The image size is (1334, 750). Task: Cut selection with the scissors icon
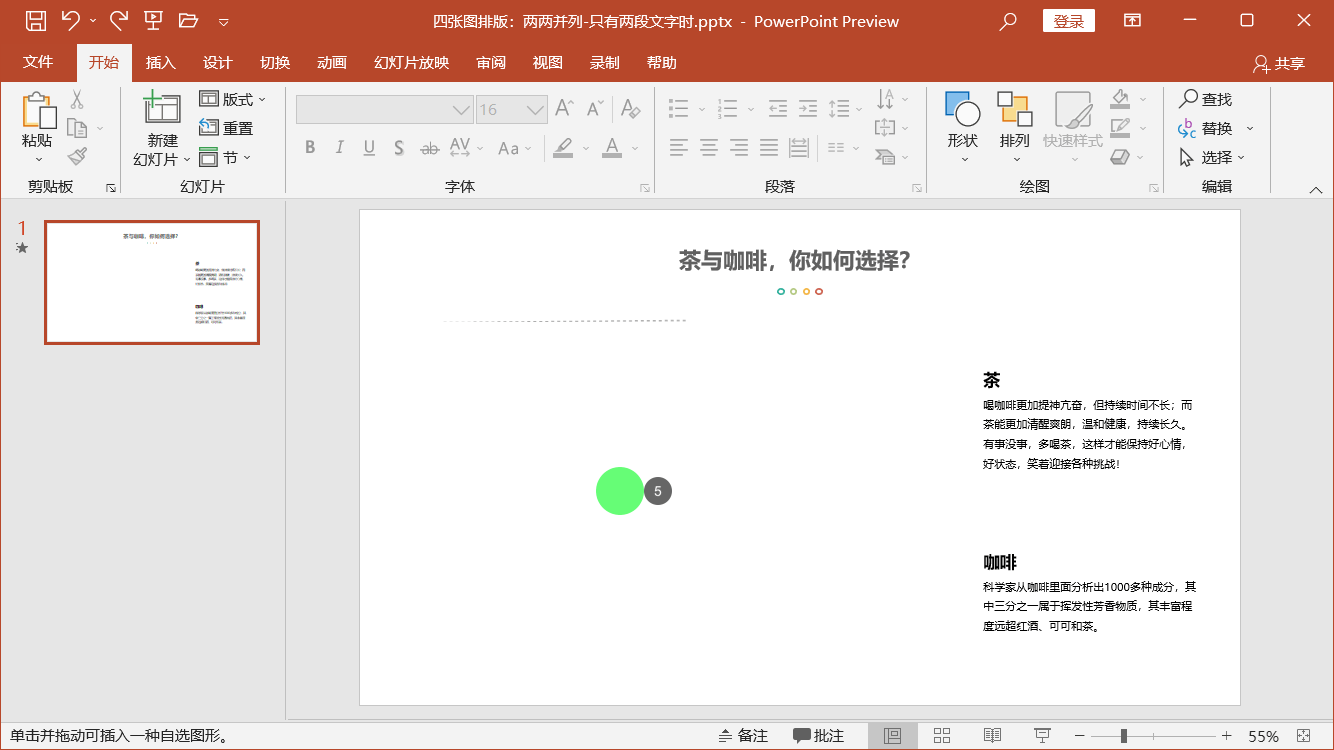click(77, 99)
